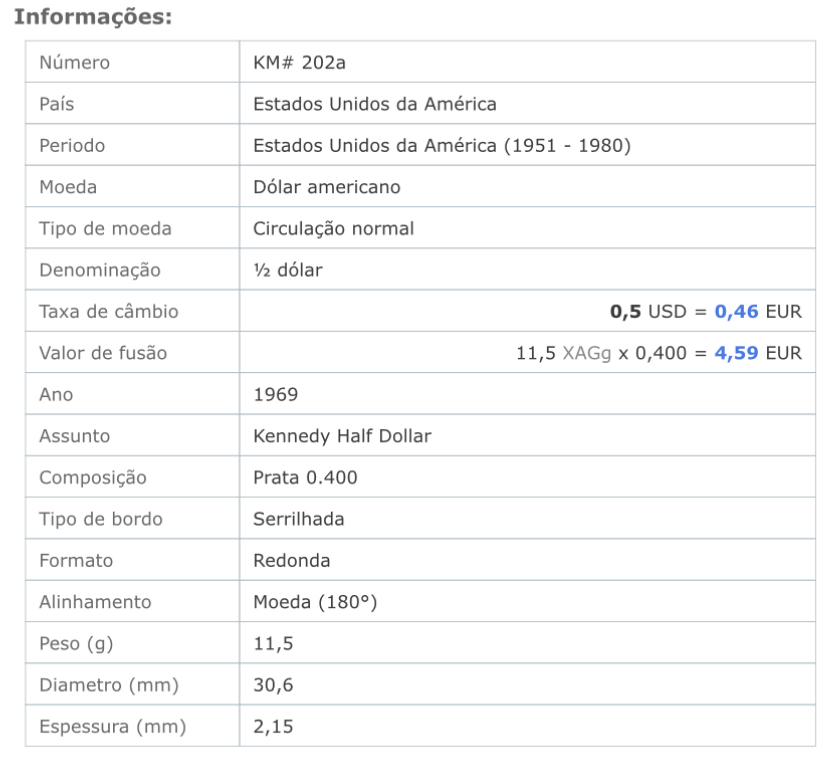This screenshot has height=761, width=828.
Task: Click the blue 0,46 exchange rate value
Action: coord(736,312)
